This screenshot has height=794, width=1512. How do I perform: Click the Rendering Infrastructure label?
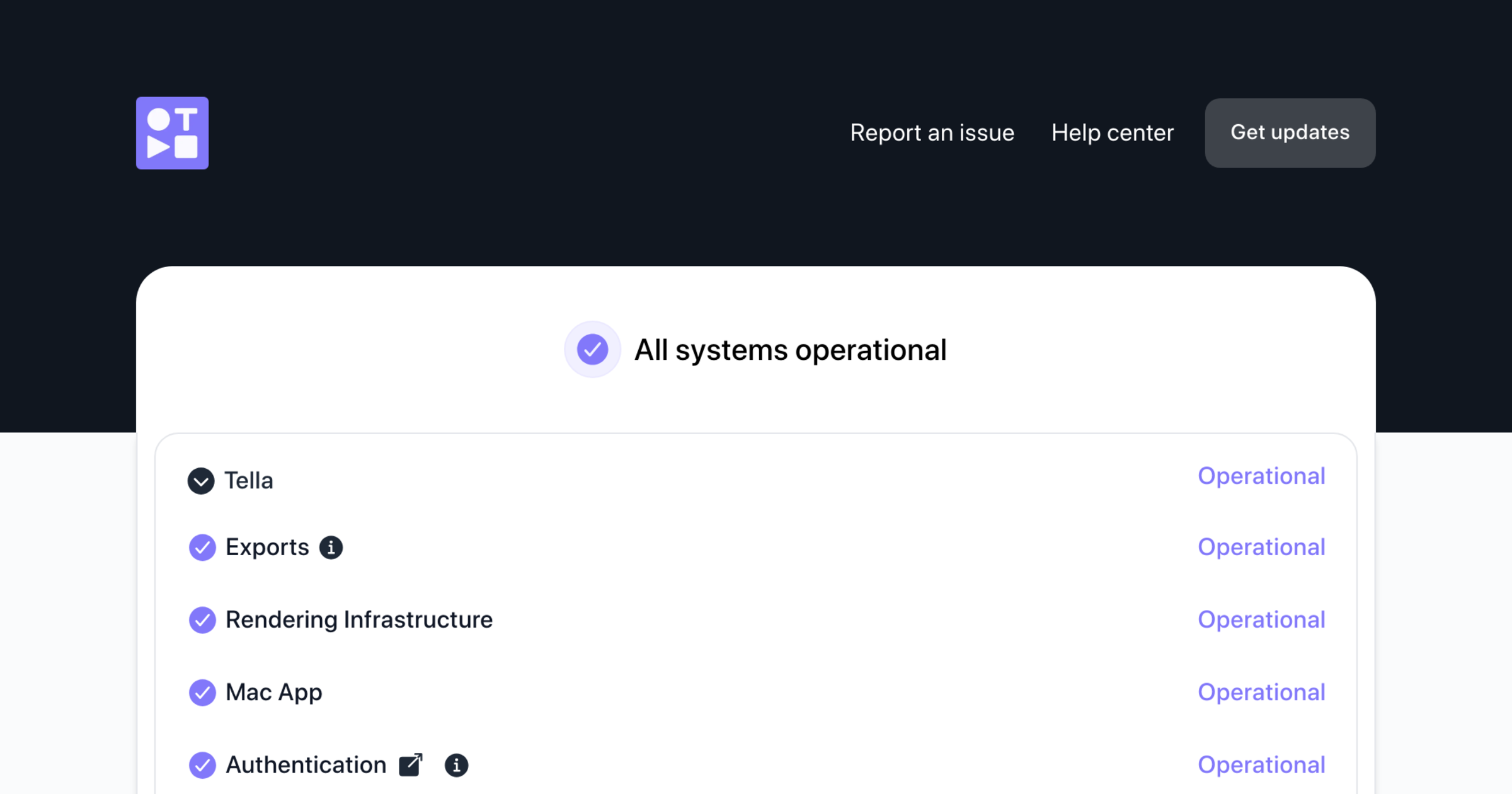coord(358,619)
